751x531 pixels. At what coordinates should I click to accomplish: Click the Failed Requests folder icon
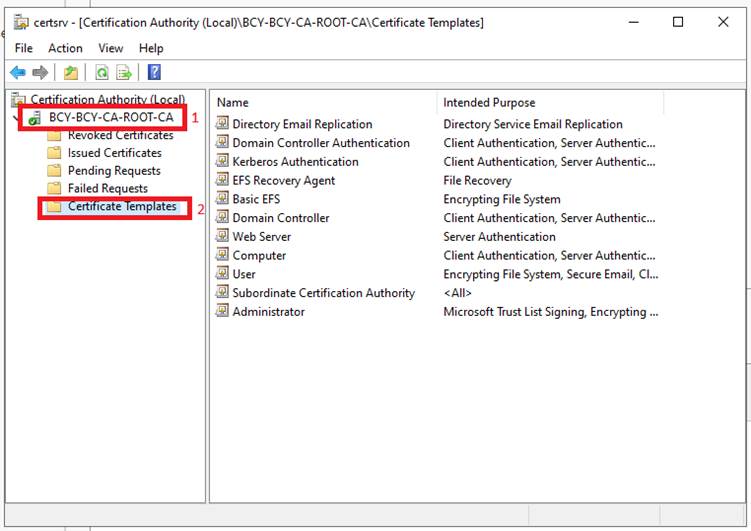pos(55,188)
